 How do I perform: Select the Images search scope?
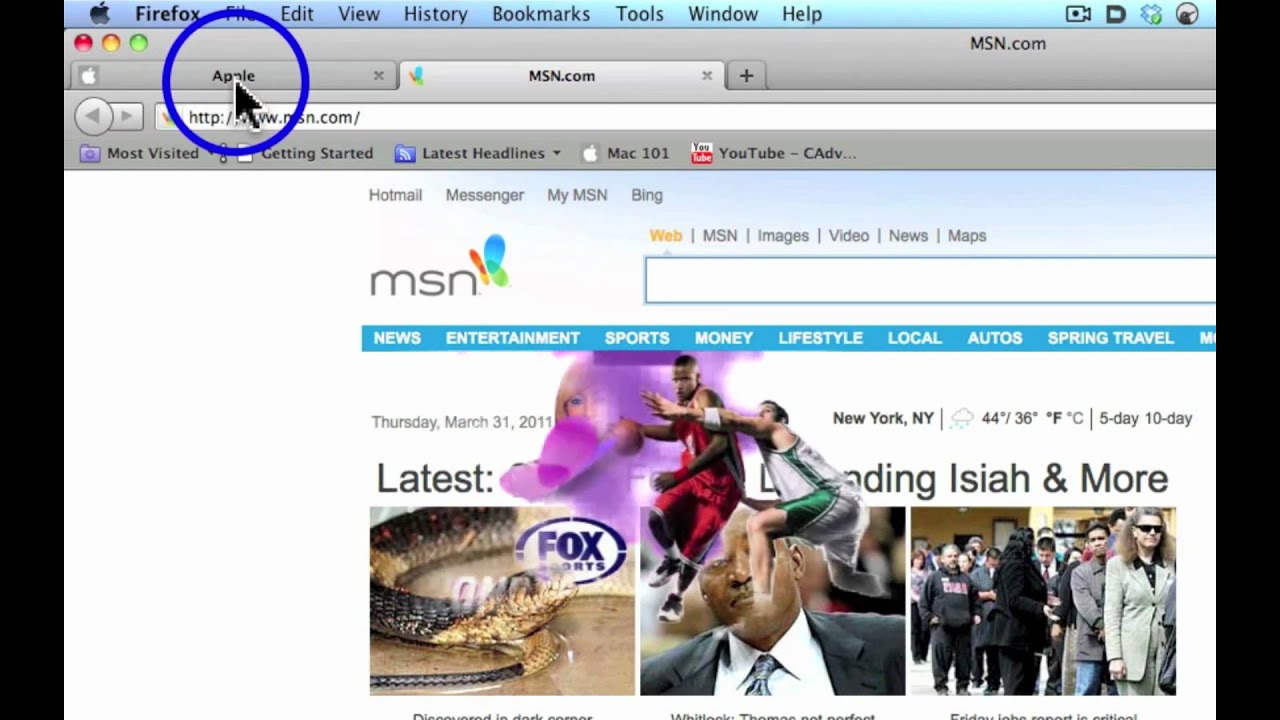point(783,236)
